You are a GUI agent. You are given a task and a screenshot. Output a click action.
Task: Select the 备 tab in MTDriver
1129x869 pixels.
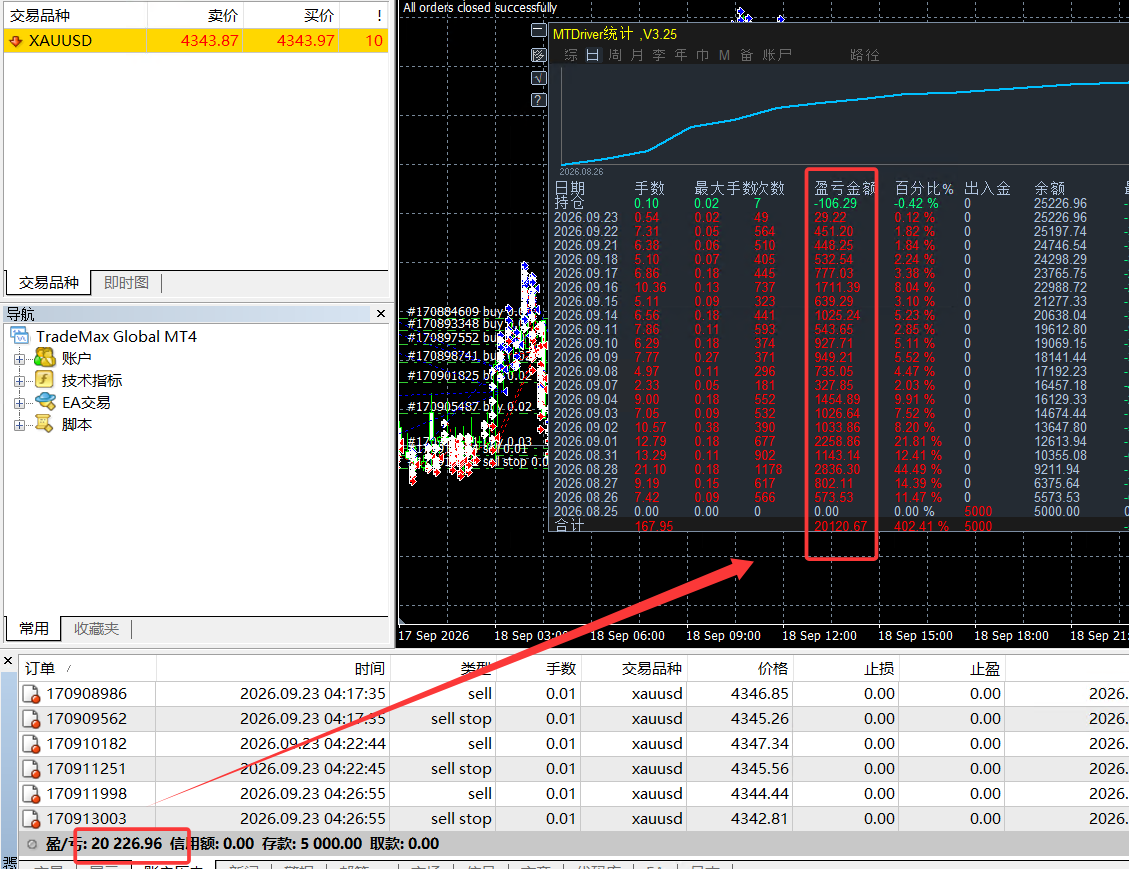point(746,55)
